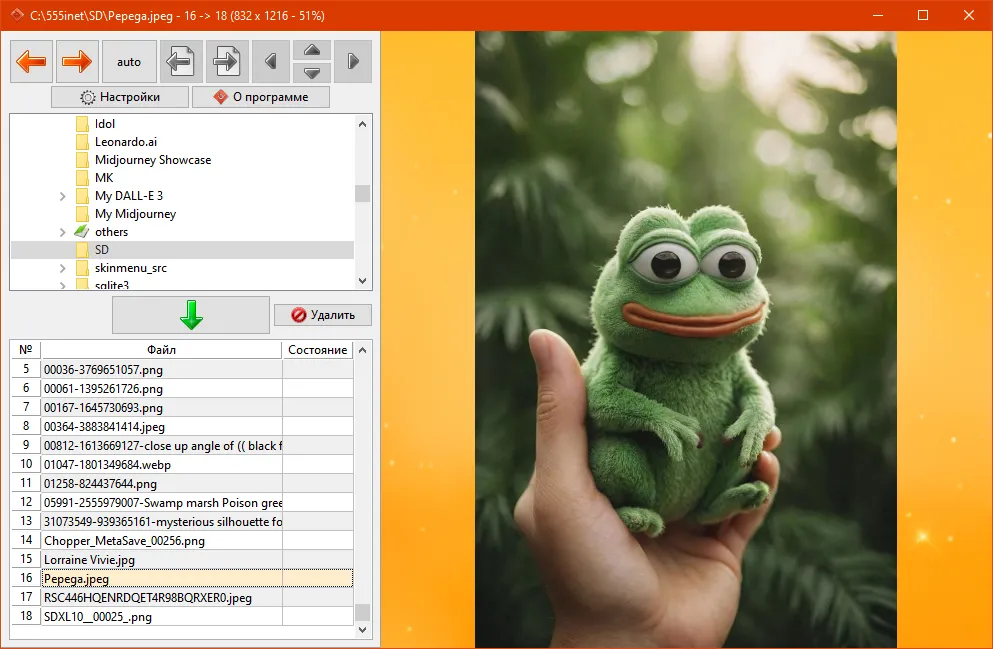Click the Удалить delete button
The height and width of the screenshot is (649, 993).
point(323,315)
